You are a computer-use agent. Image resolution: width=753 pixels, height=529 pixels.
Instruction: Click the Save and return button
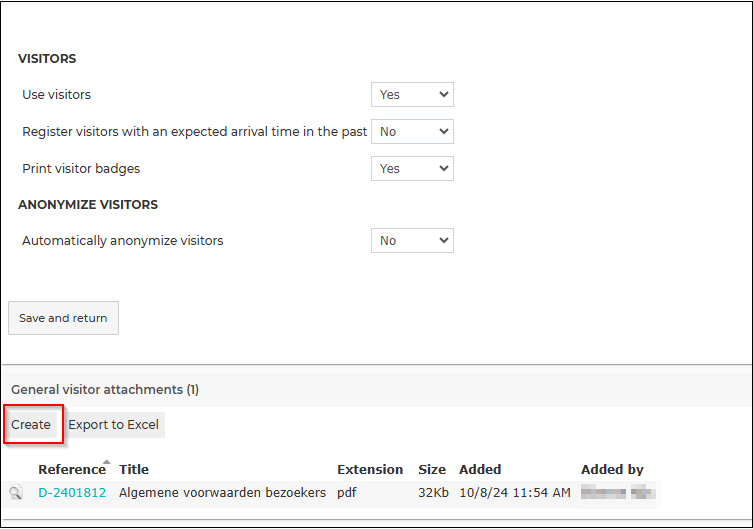[x=63, y=318]
